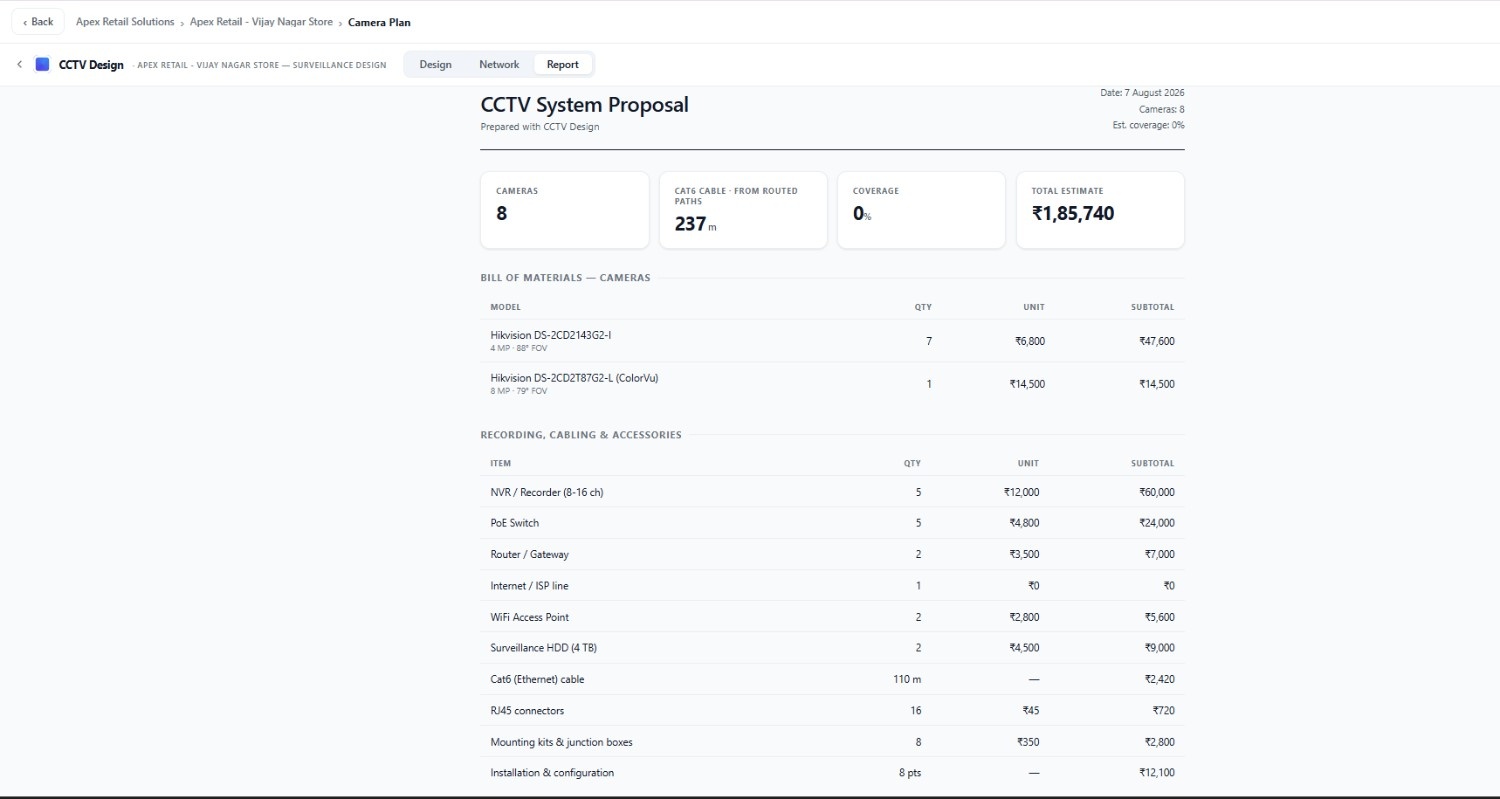Click the CCTV System Proposal heading

pyautogui.click(x=584, y=105)
